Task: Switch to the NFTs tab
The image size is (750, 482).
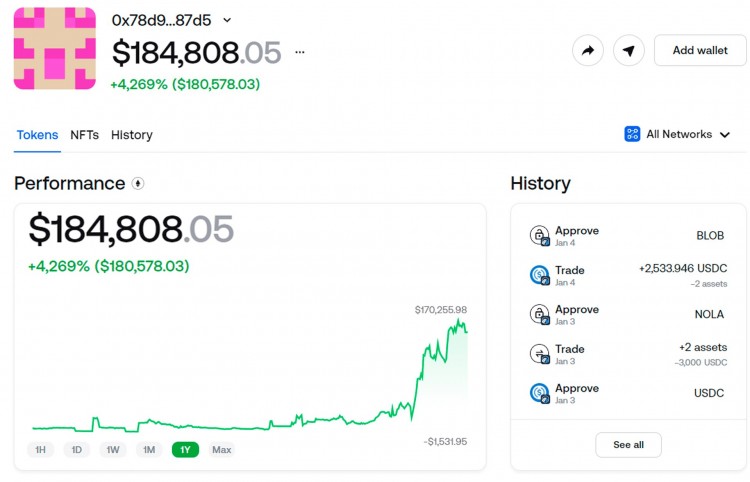Action: (84, 135)
